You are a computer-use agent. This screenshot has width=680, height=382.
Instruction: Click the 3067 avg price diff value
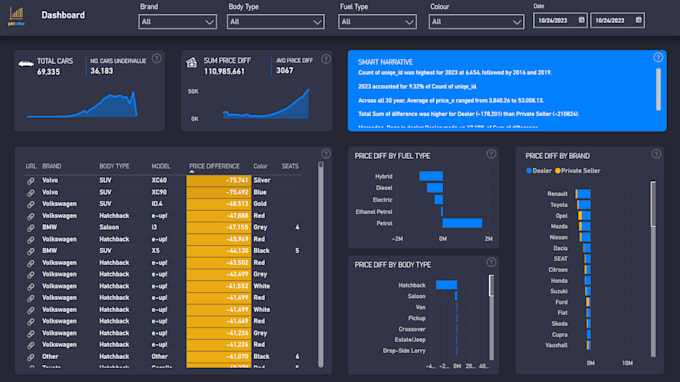[284, 71]
